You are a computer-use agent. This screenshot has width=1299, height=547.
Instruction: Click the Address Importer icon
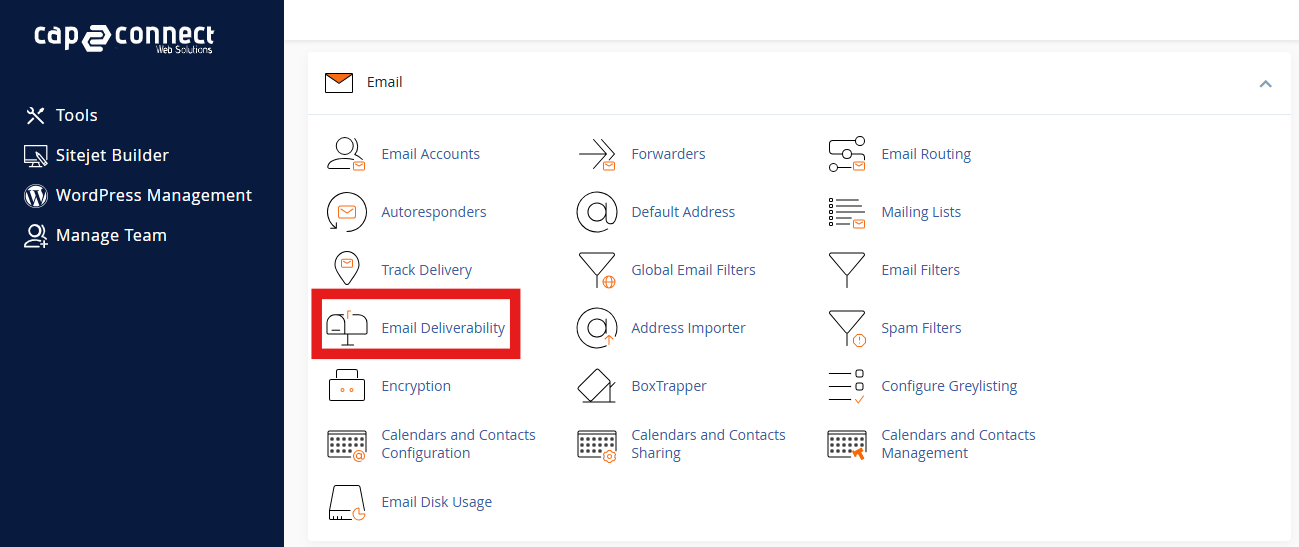[597, 328]
